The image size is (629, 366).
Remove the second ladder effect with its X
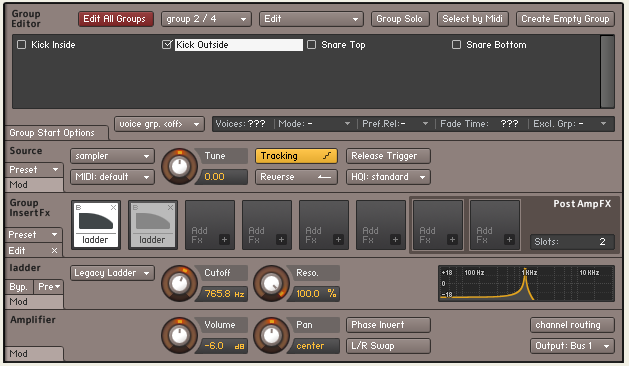170,207
